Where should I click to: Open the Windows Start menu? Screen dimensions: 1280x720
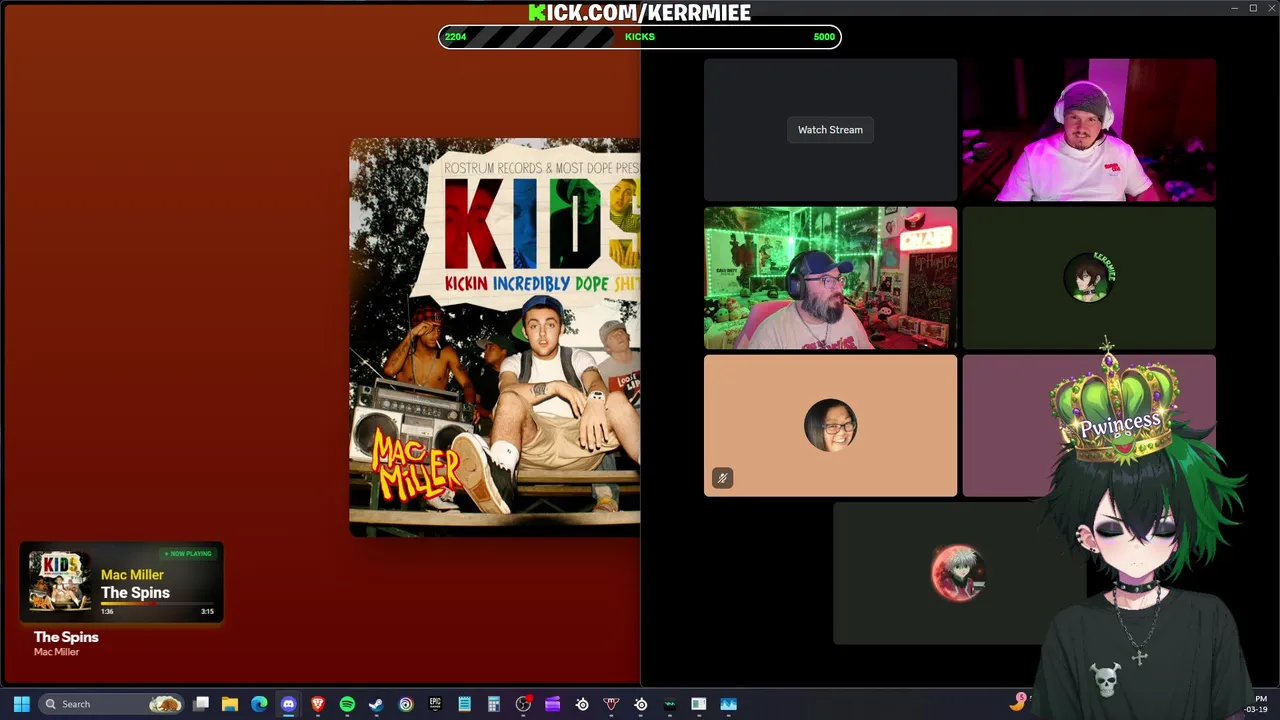point(21,704)
